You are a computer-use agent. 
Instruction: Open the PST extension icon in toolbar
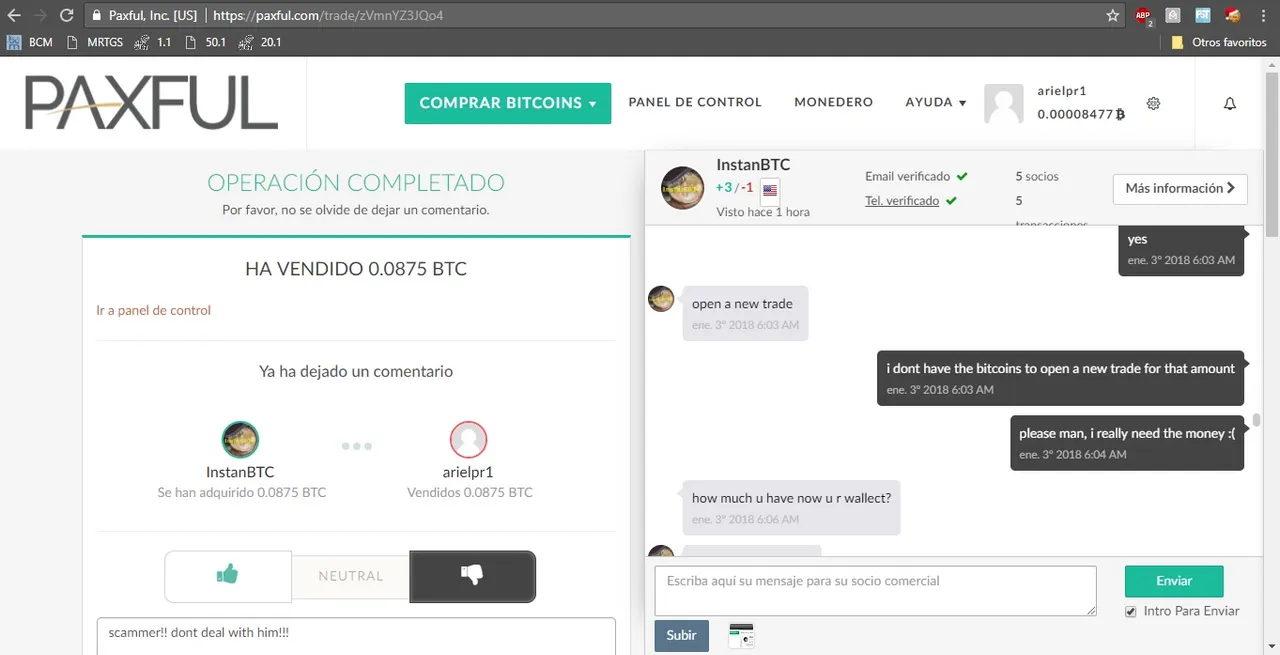point(1203,16)
